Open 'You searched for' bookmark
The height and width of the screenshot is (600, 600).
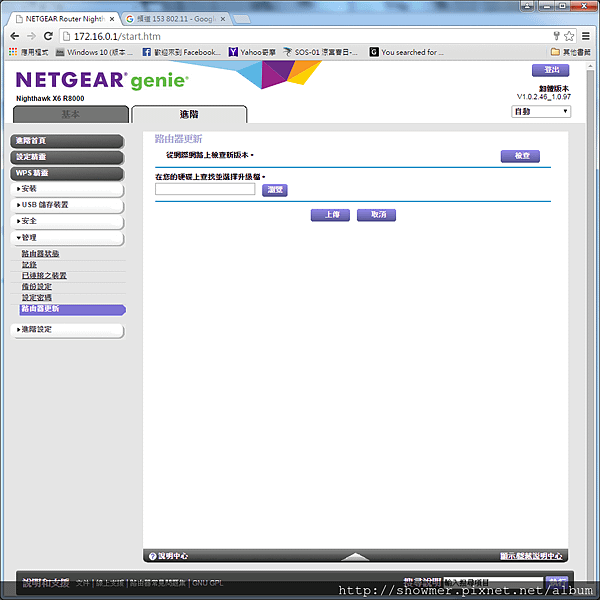pyautogui.click(x=407, y=52)
